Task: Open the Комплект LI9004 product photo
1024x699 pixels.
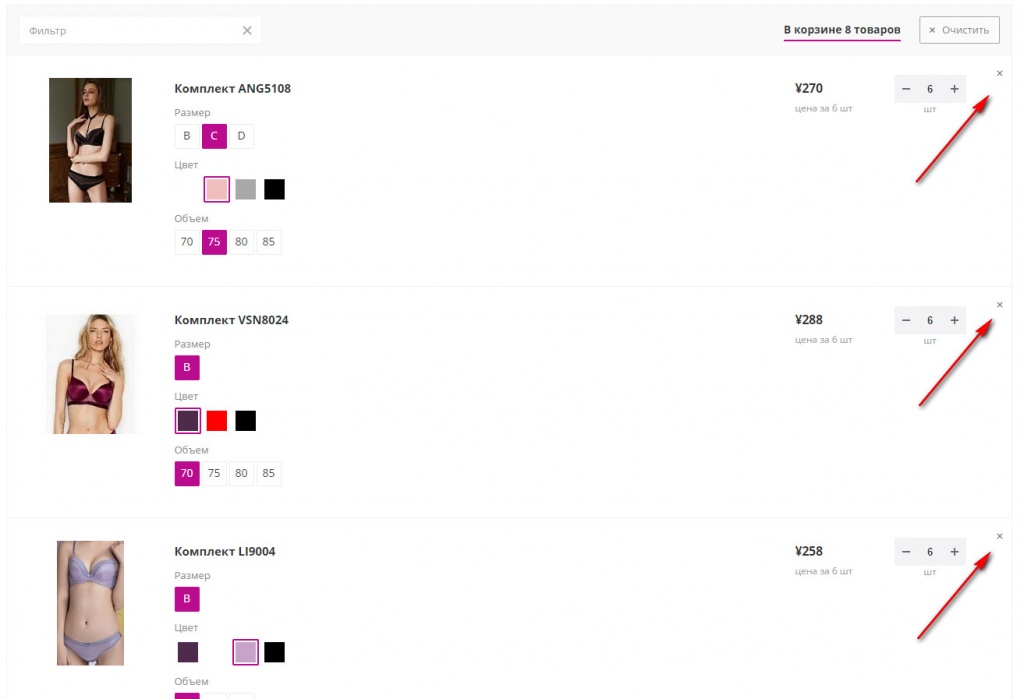Action: click(90, 603)
